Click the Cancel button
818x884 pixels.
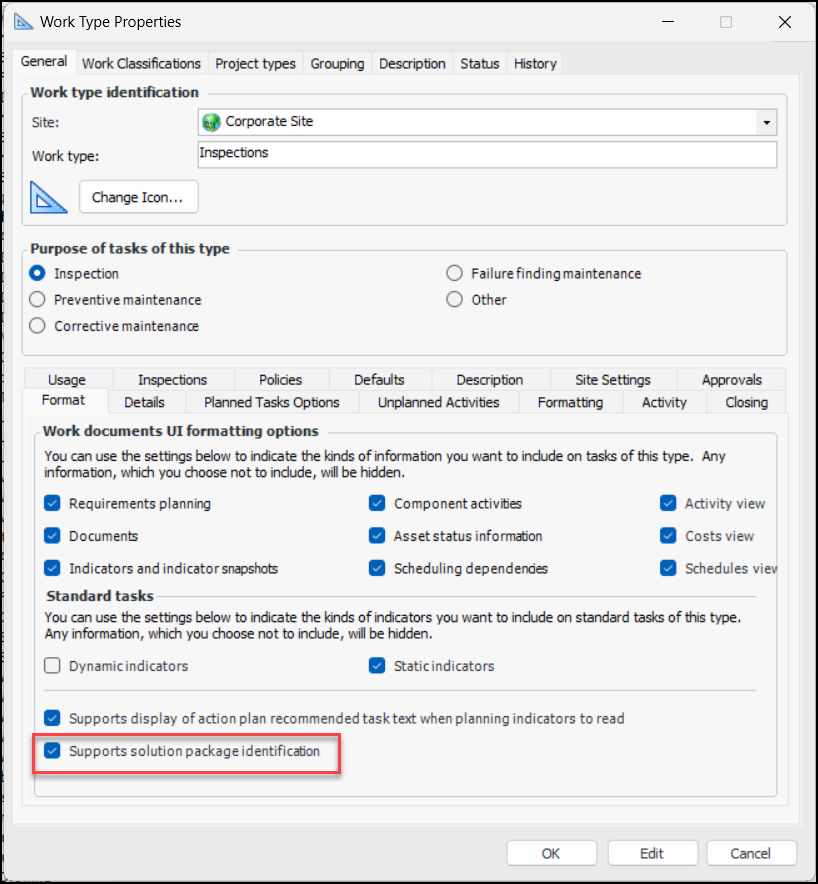(x=751, y=854)
